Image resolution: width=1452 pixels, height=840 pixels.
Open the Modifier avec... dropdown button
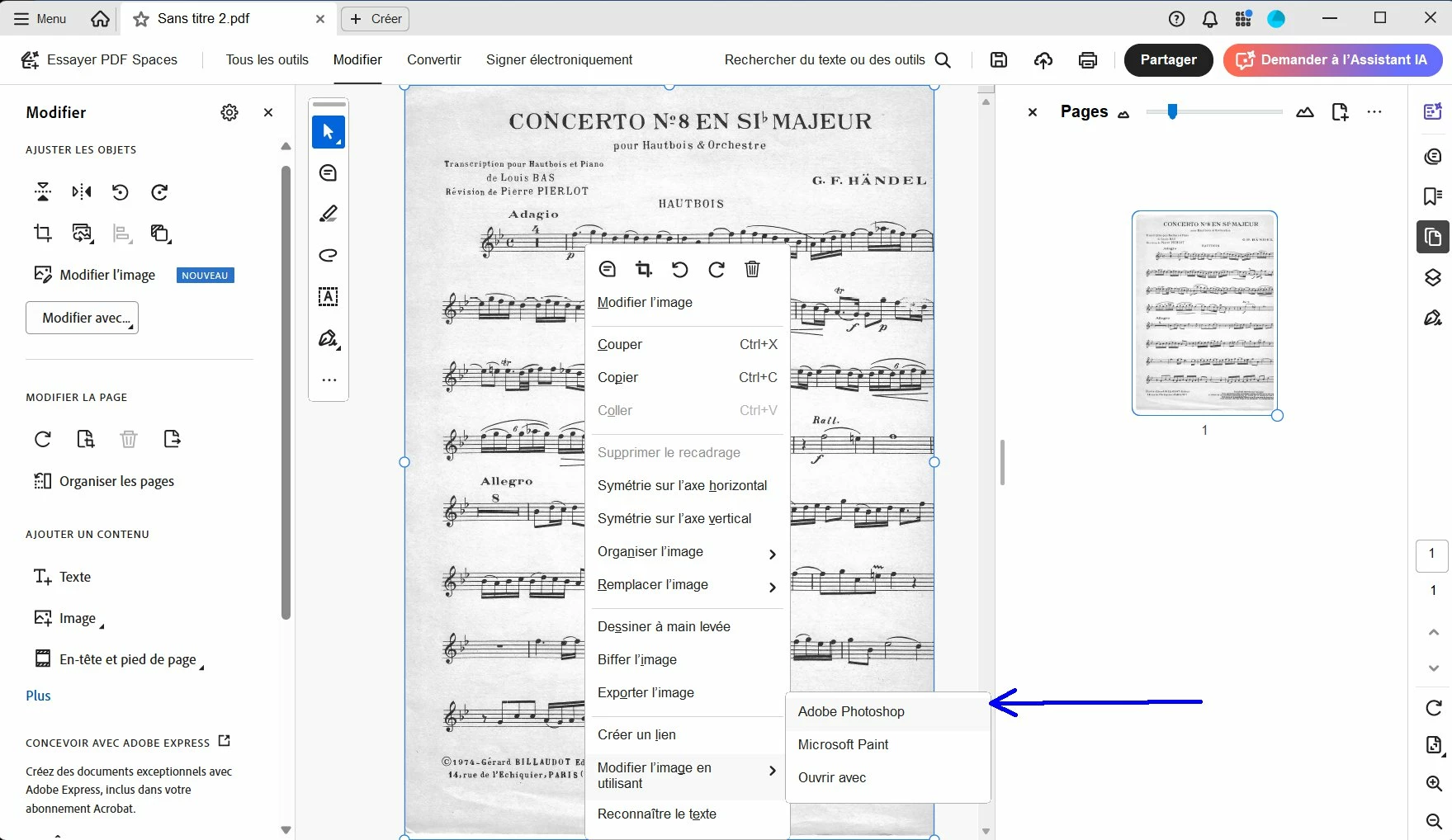[x=82, y=318]
